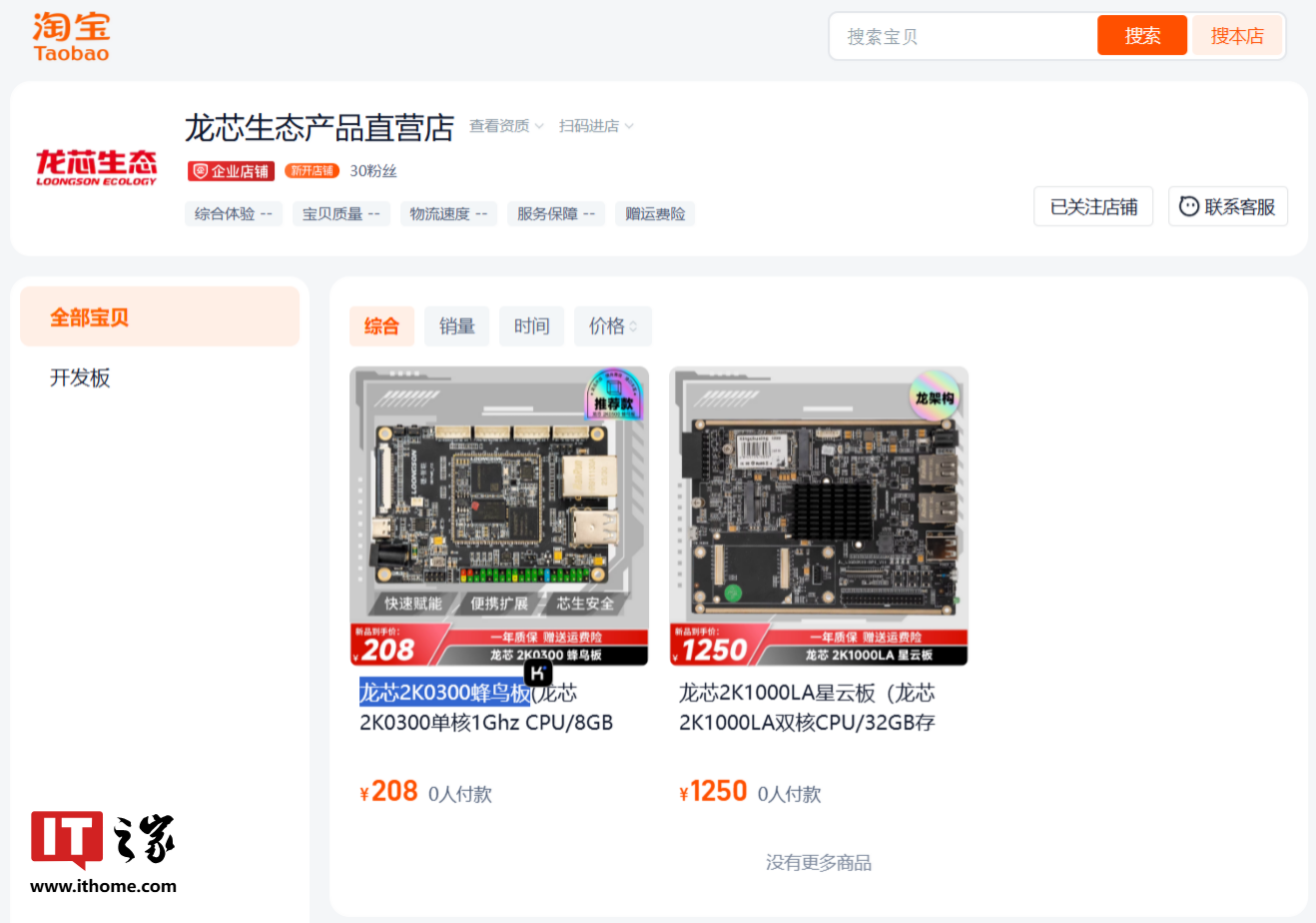Click the ¥1250 price
The image size is (1316, 923).
[x=713, y=791]
